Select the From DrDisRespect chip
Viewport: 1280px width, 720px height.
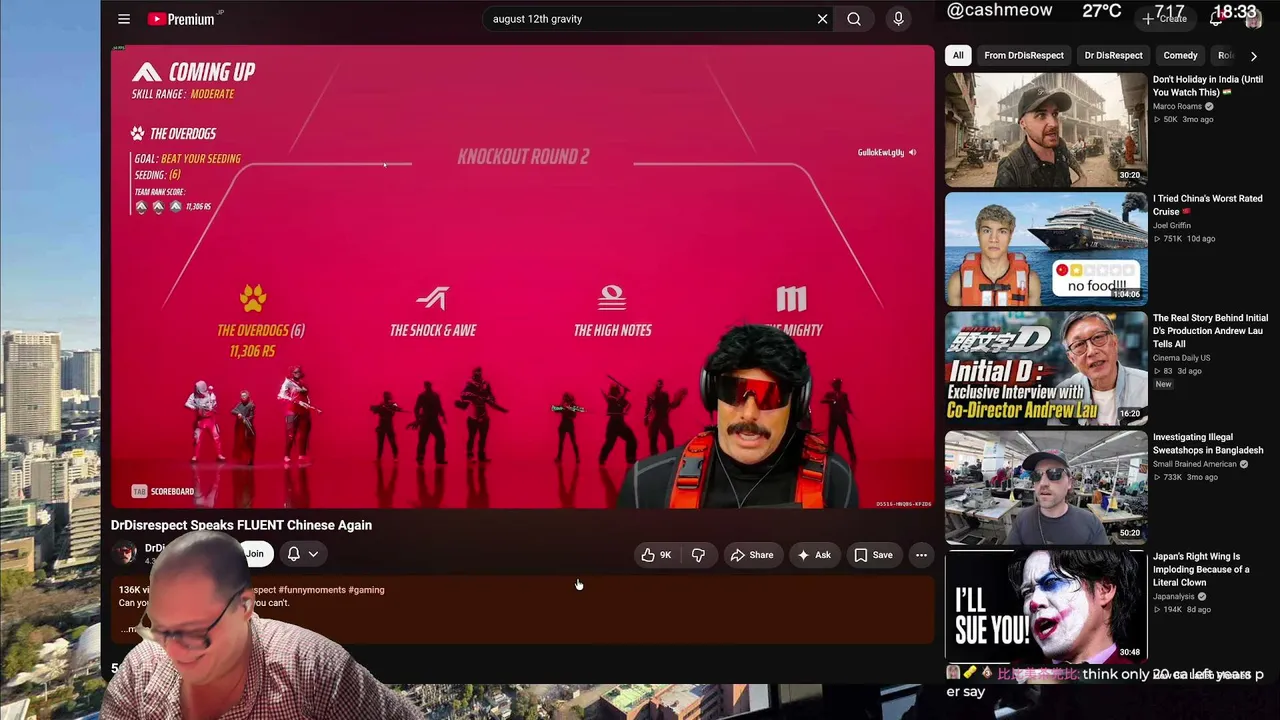pyautogui.click(x=1023, y=56)
